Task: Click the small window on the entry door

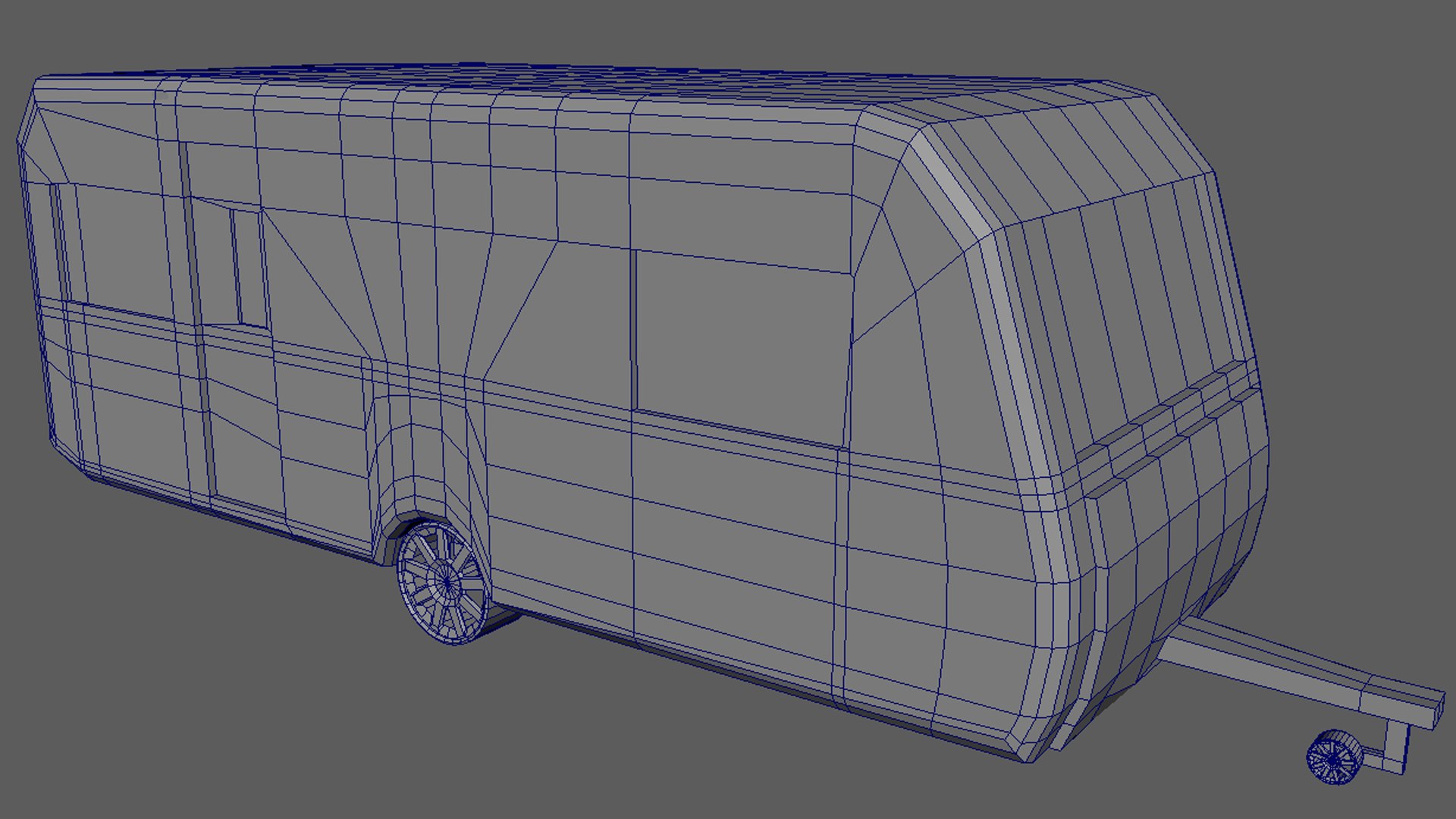Action: click(x=247, y=268)
